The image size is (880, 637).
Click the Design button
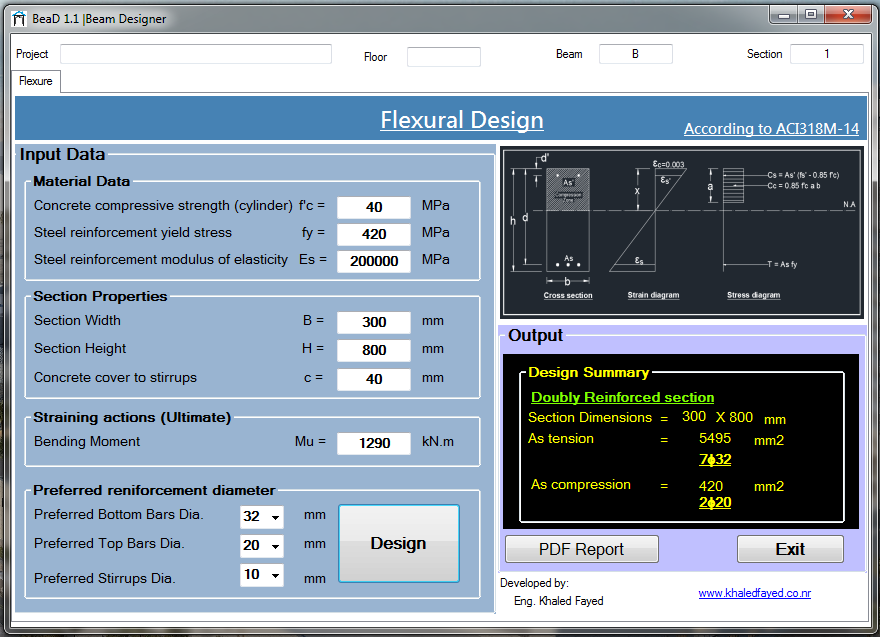tap(398, 543)
